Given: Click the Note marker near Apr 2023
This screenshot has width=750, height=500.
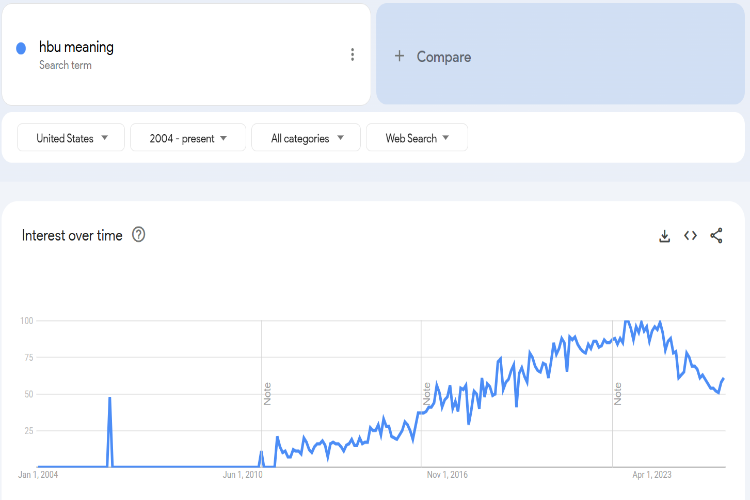Looking at the screenshot, I should coord(618,393).
